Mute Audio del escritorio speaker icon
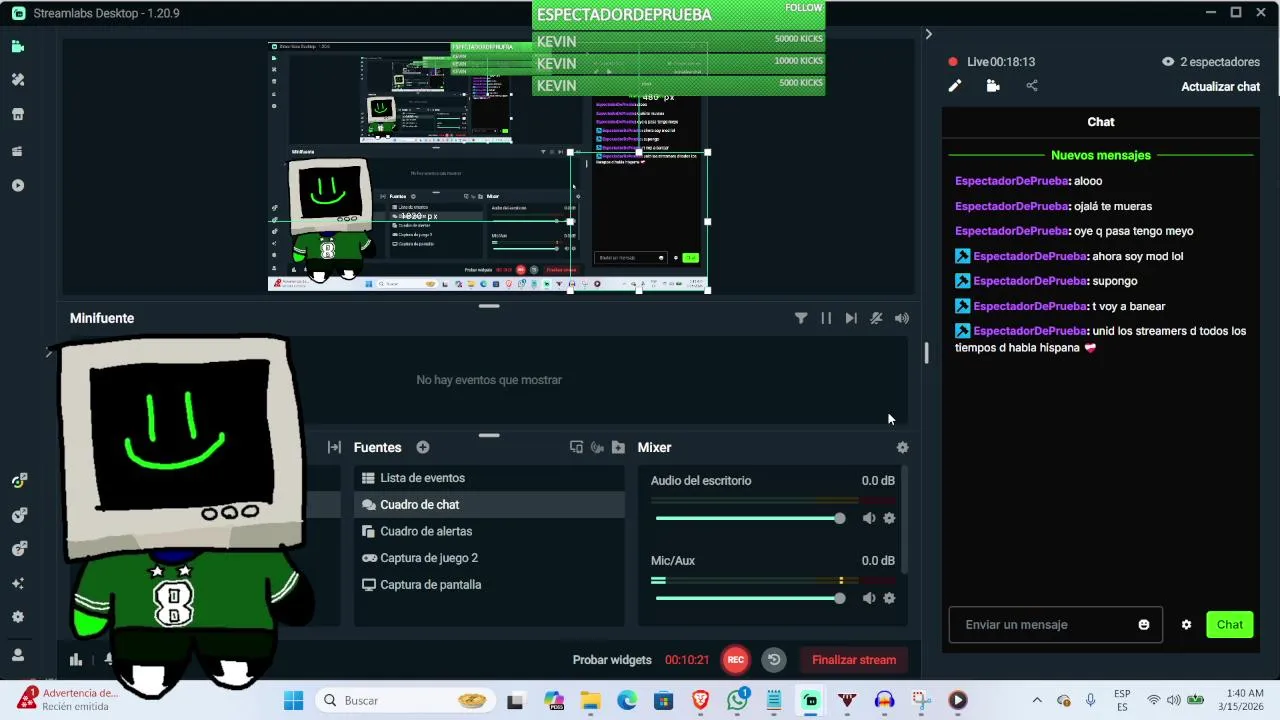Viewport: 1280px width, 720px height. pyautogui.click(x=868, y=518)
